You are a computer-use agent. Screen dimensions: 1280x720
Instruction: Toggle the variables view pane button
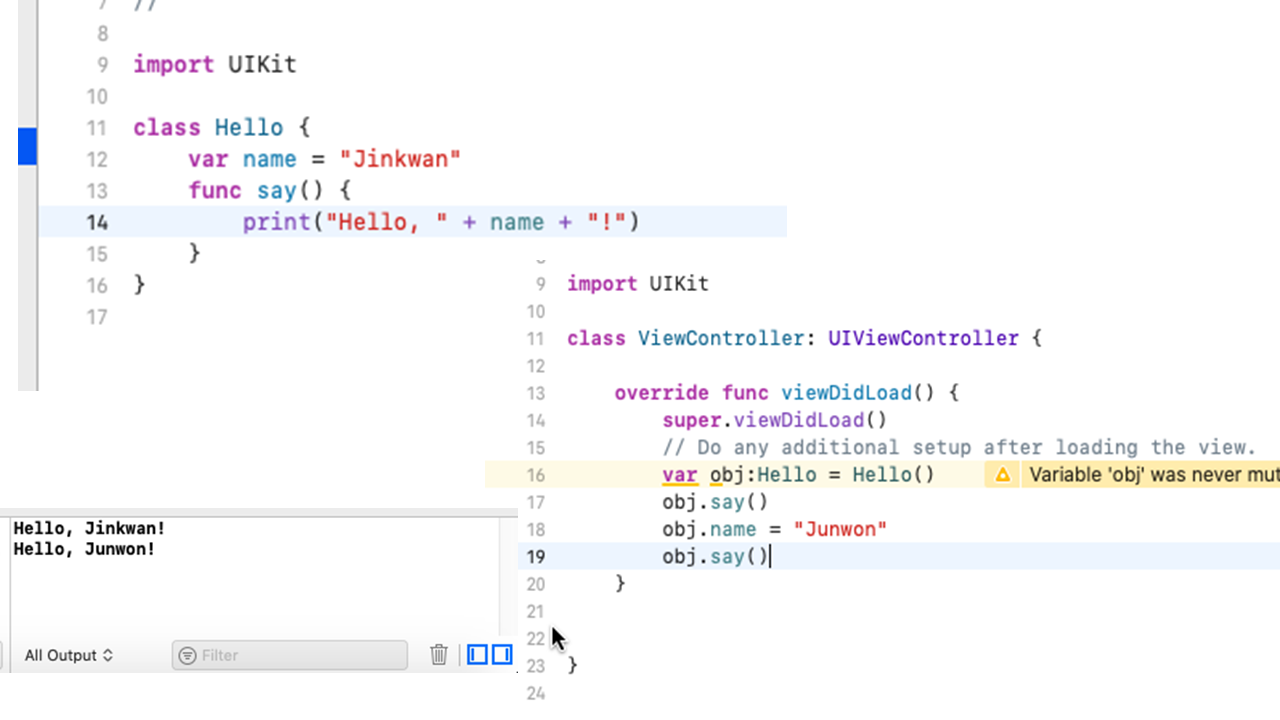(x=478, y=655)
